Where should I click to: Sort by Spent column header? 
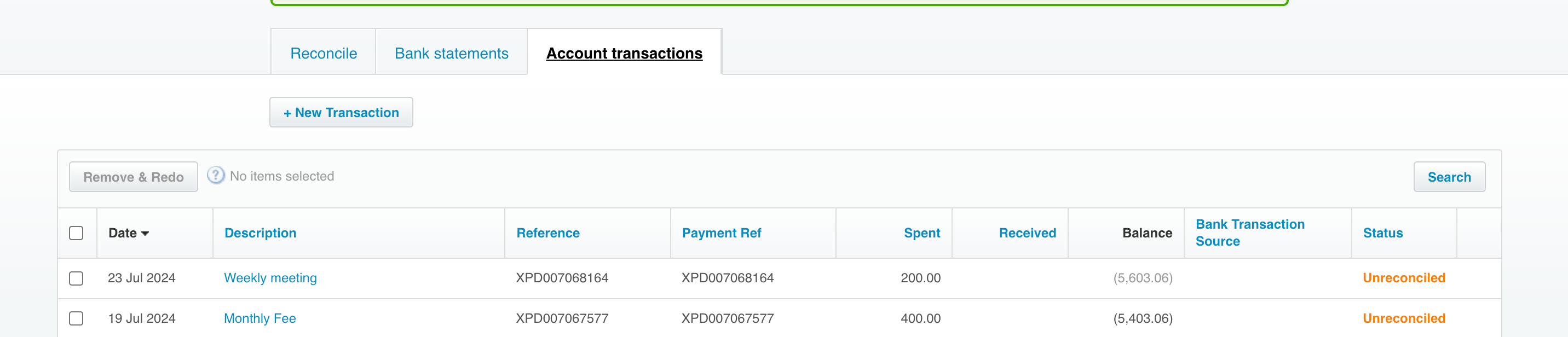click(921, 233)
